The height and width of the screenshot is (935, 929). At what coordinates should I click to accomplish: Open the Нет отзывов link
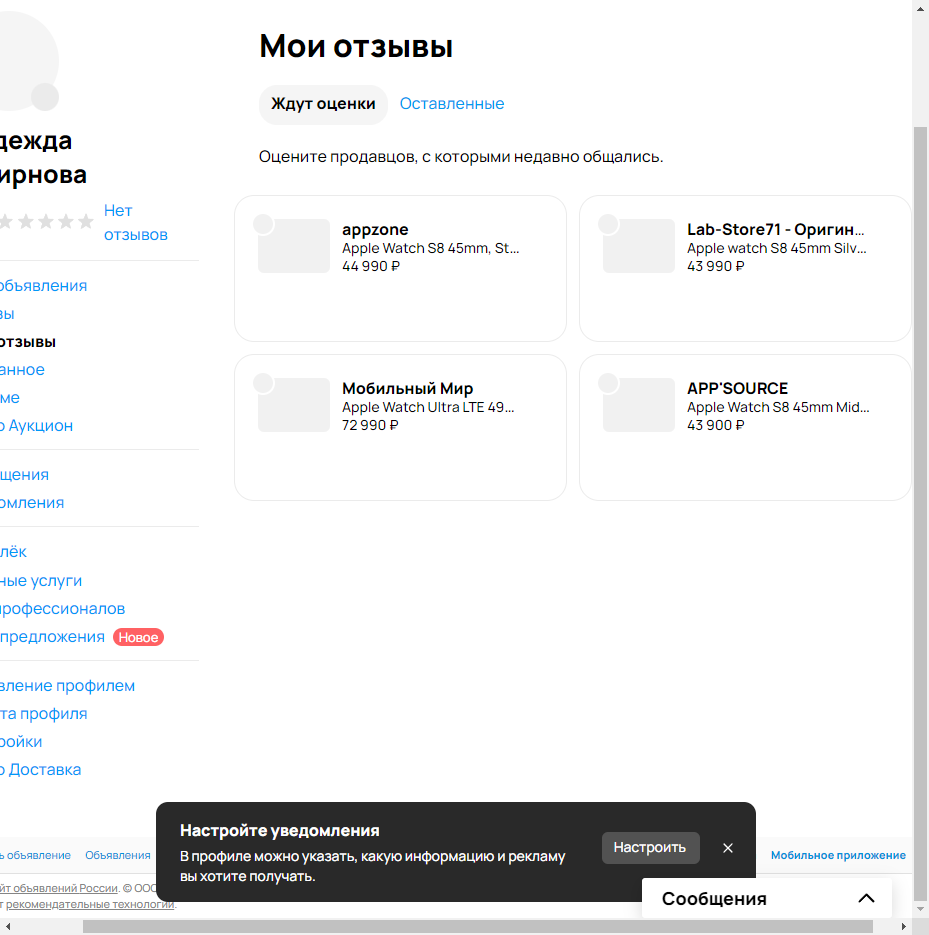point(136,222)
